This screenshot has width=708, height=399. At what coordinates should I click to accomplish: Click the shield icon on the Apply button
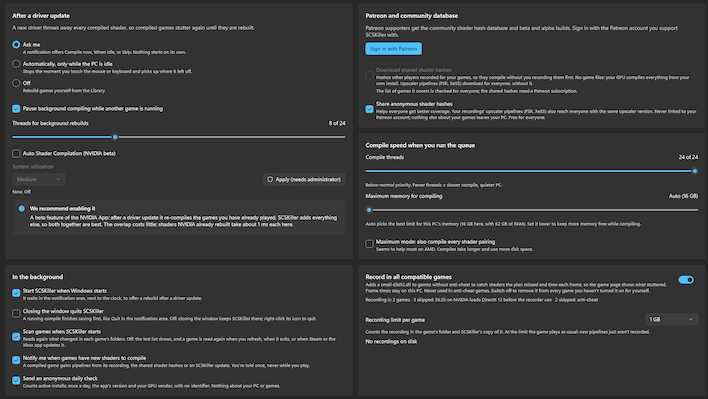(x=270, y=179)
